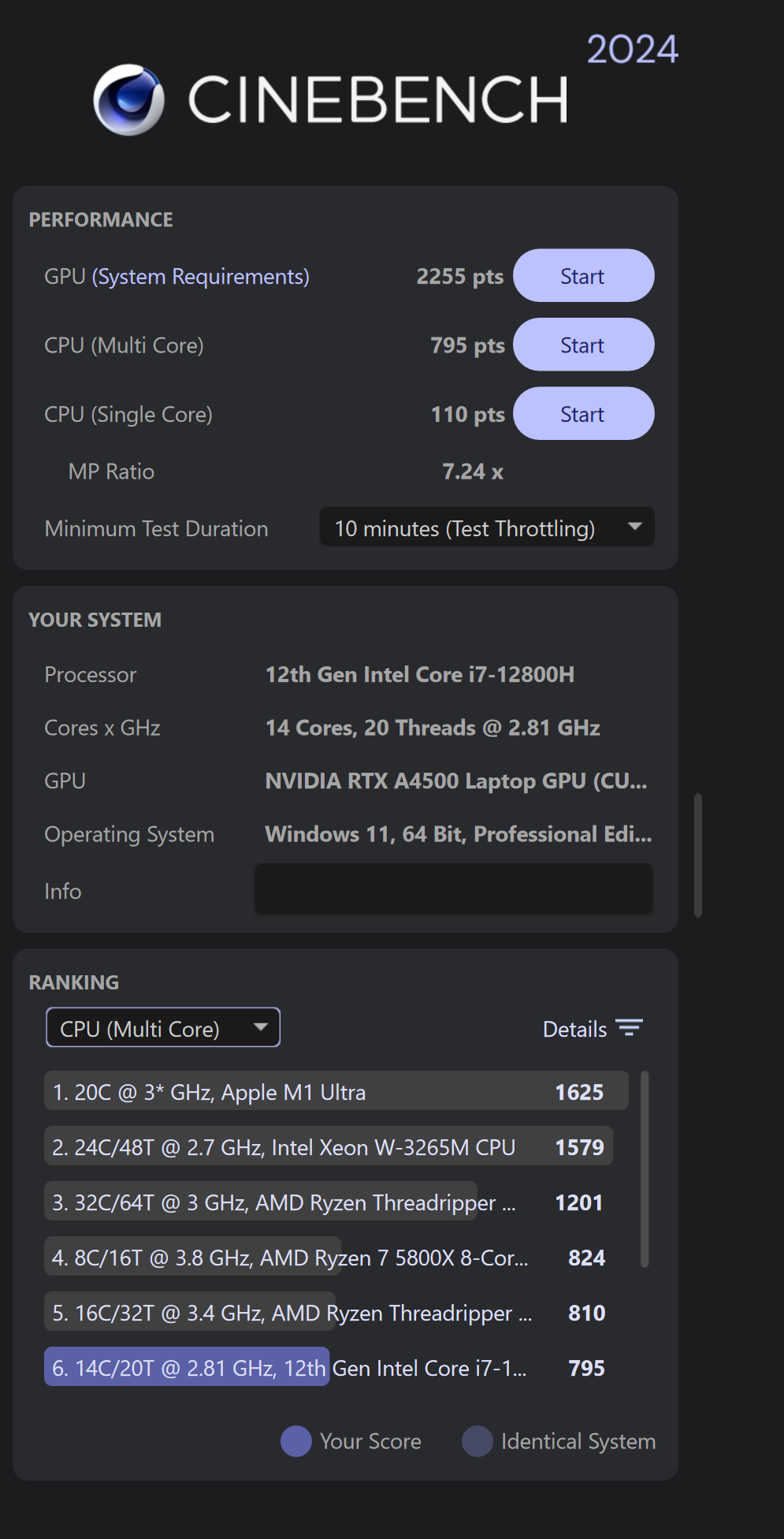Click the Identical System legend circle
Screen dimensions: 784x1539
[477, 1441]
